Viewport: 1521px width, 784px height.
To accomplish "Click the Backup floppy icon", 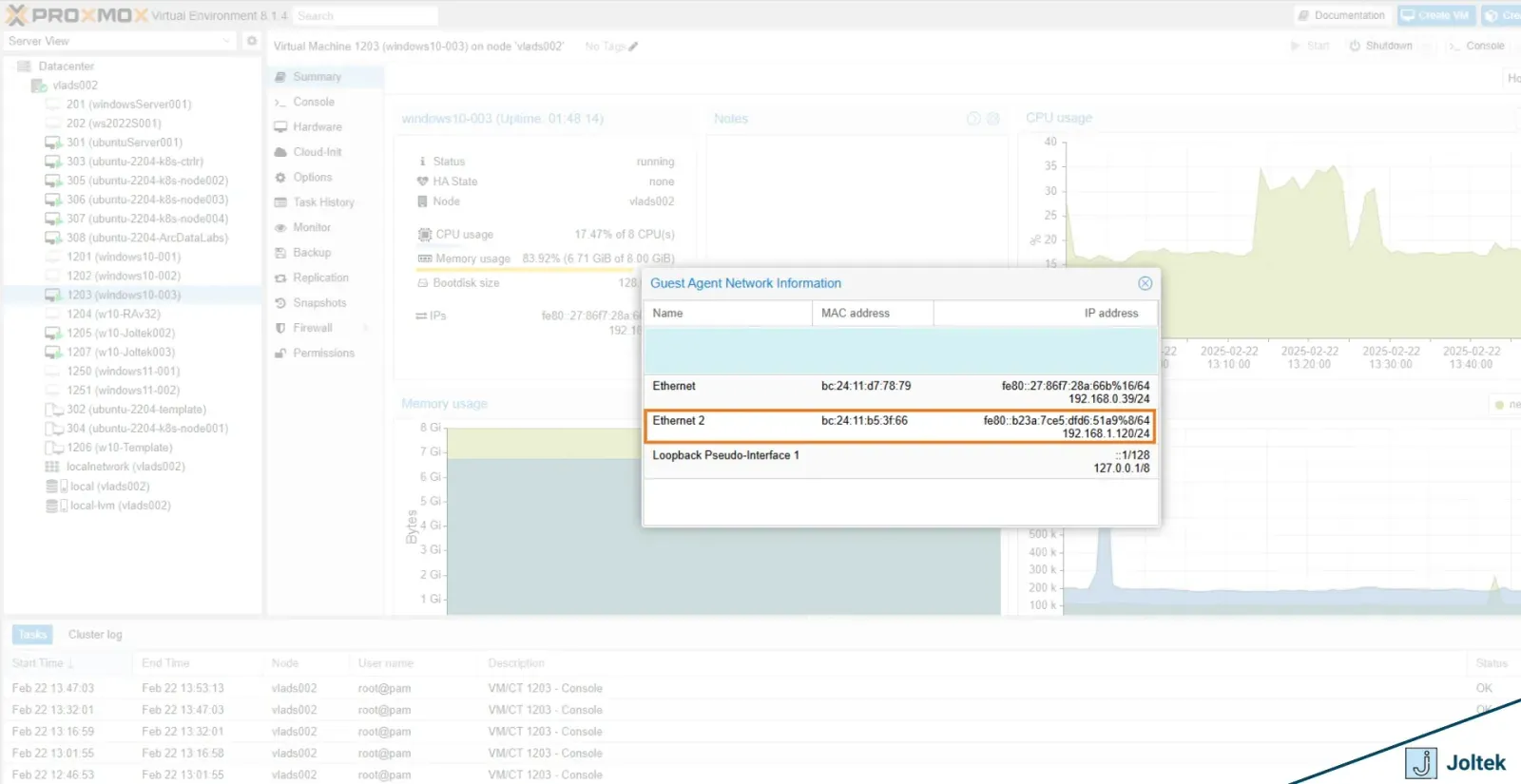I will 280,253.
